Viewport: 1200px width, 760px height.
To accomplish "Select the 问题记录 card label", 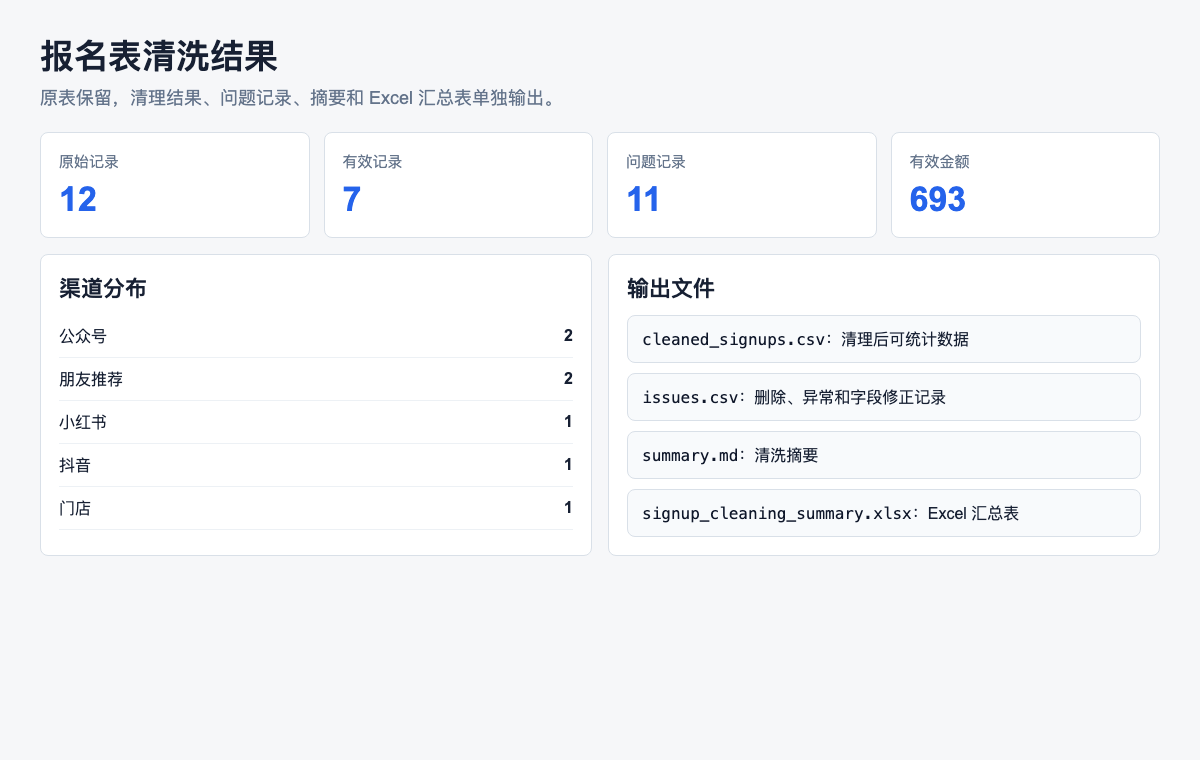I will [656, 162].
